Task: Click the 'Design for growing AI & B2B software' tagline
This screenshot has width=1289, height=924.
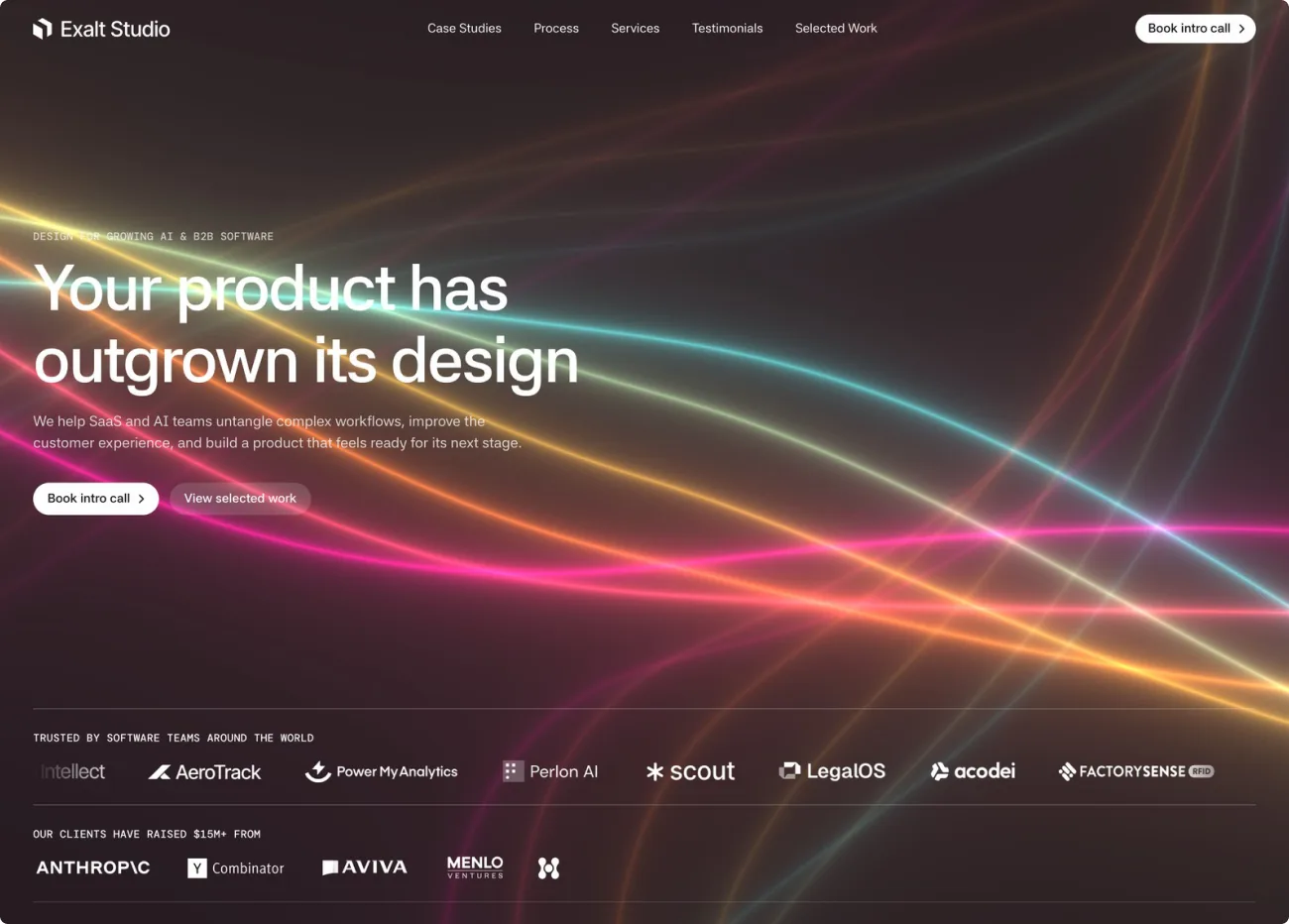Action: tap(153, 237)
